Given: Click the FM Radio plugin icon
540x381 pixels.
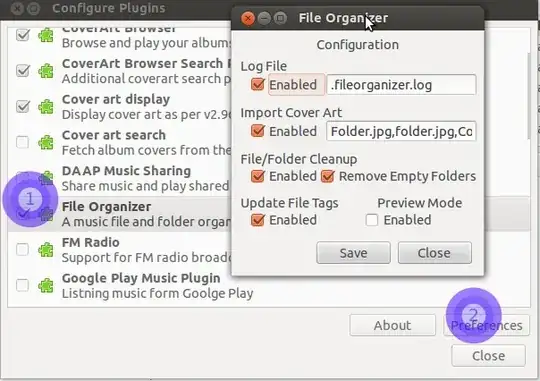Looking at the screenshot, I should point(46,250).
